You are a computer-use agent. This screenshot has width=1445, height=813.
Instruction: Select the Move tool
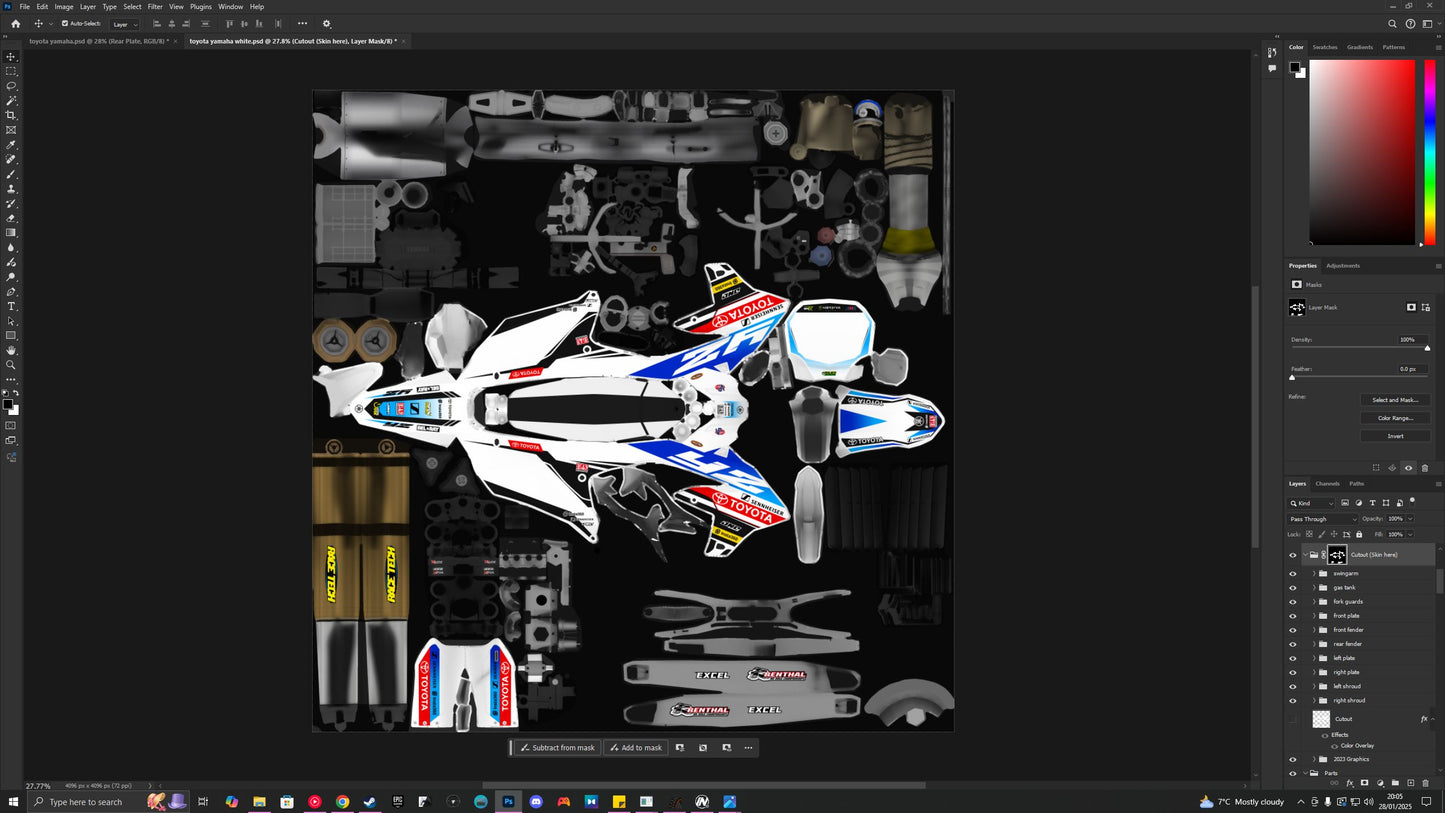coord(11,59)
